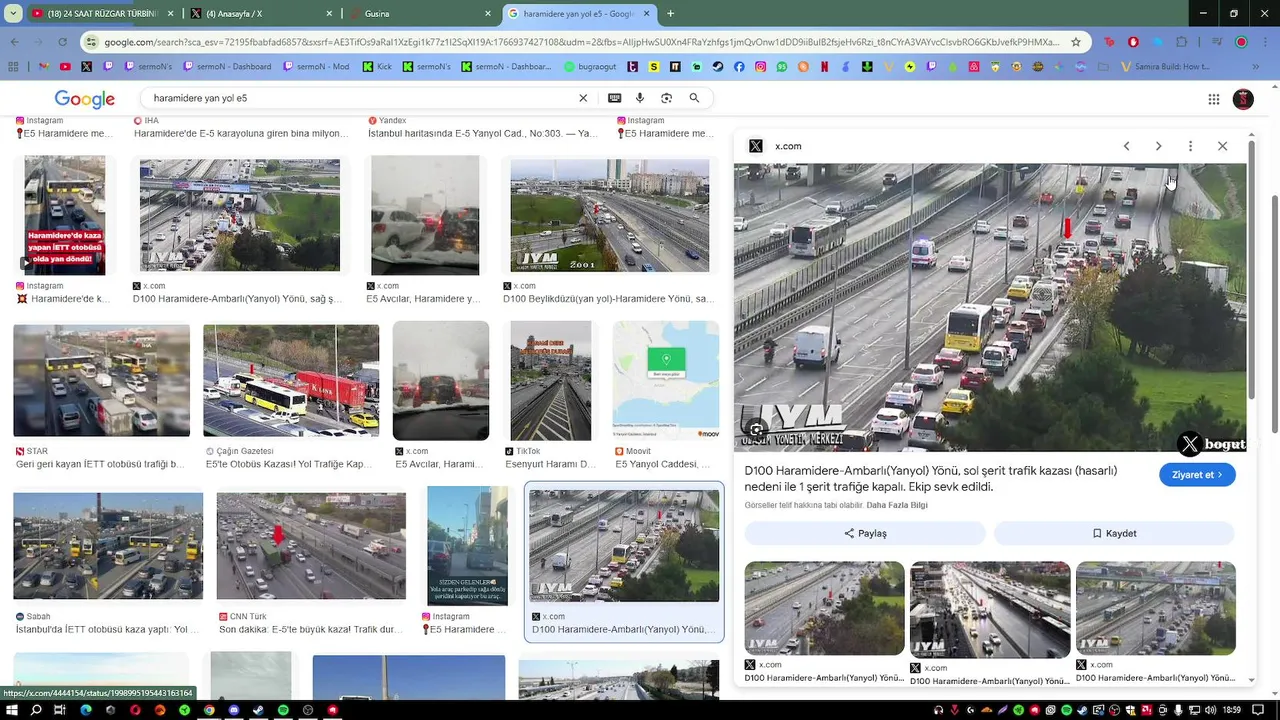
Task: Open 'Daha Fazla Bilgi' copyright link
Action: pyautogui.click(x=897, y=506)
